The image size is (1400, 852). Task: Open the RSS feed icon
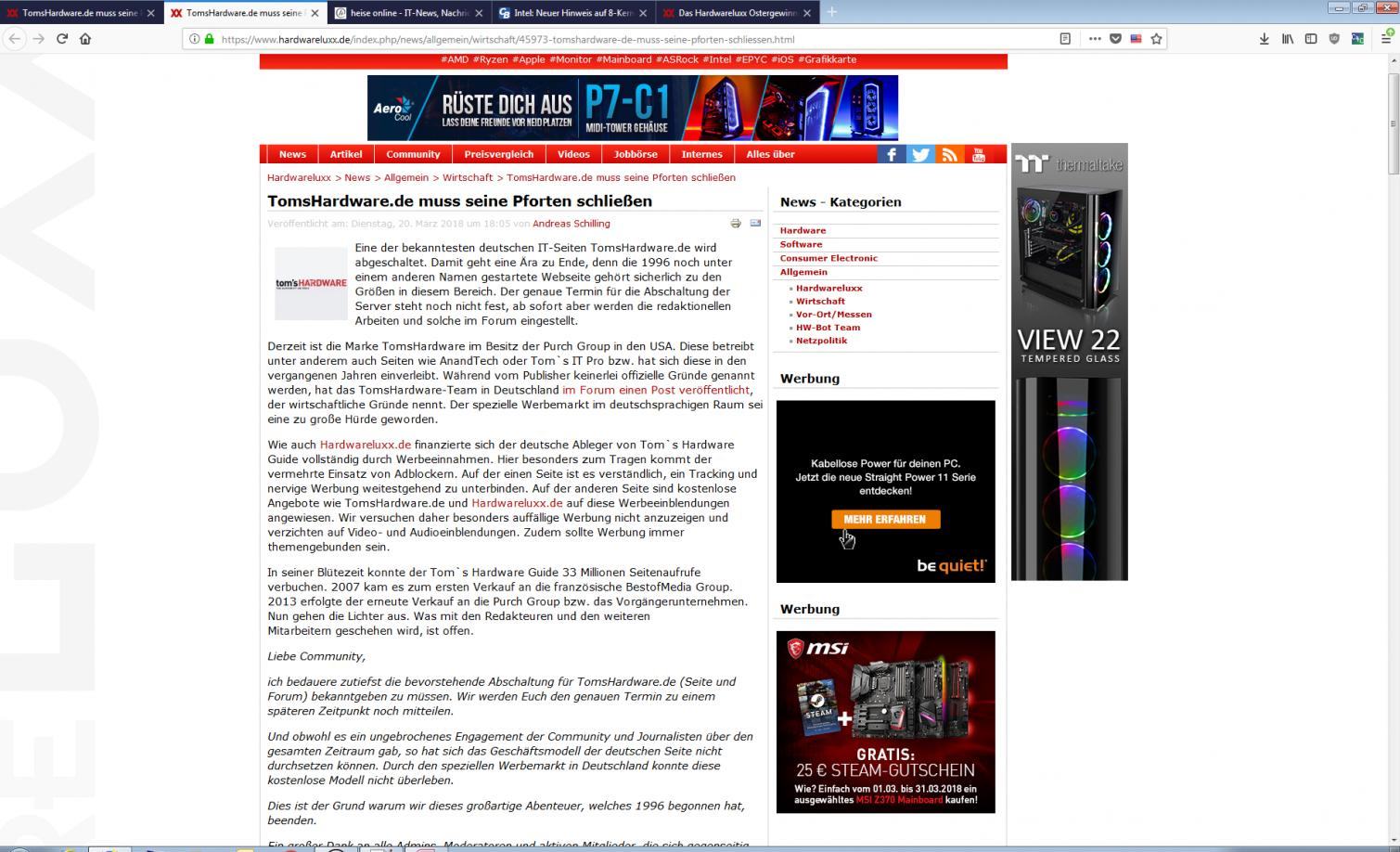click(949, 154)
